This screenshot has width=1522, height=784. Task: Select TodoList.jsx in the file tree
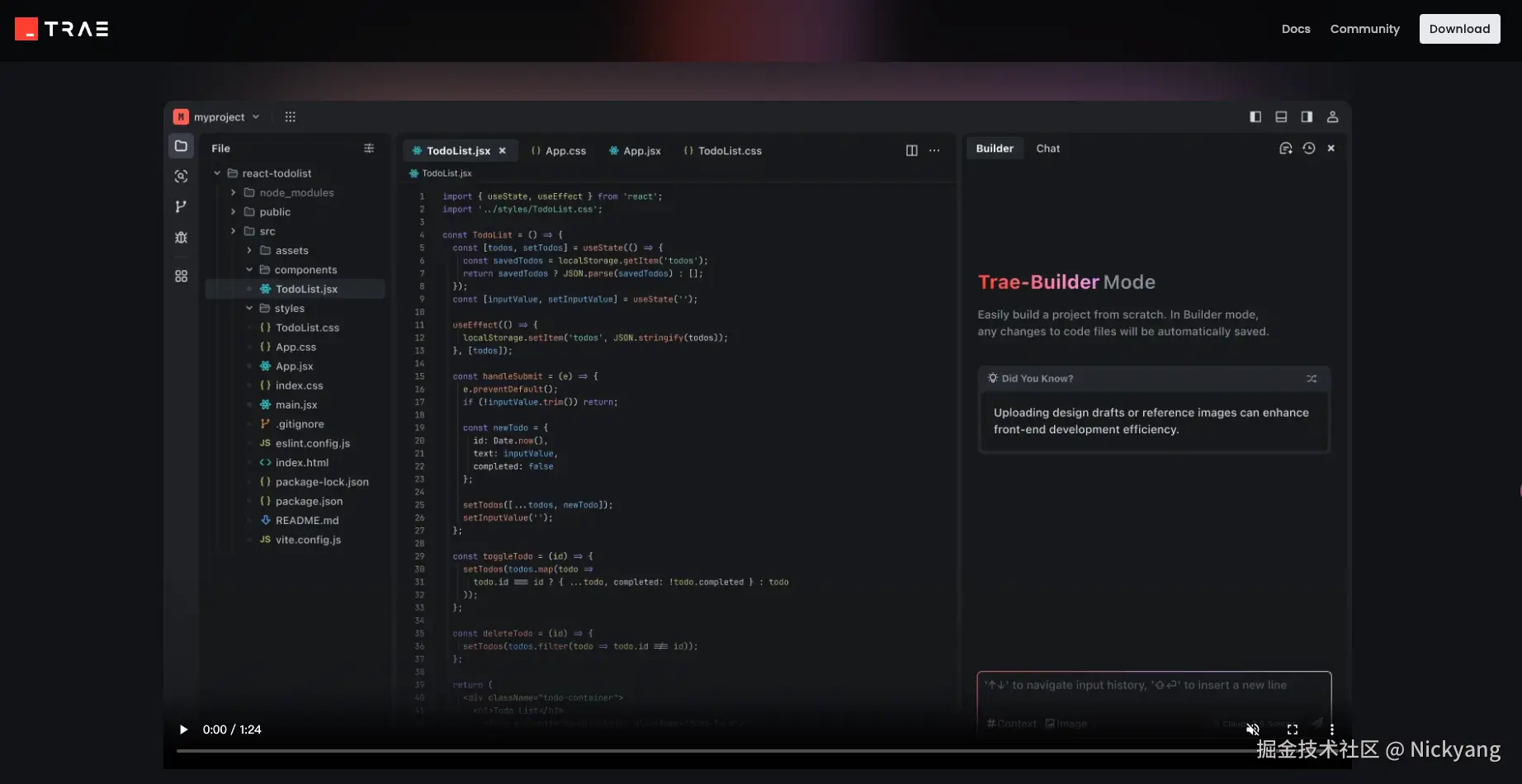coord(295,290)
